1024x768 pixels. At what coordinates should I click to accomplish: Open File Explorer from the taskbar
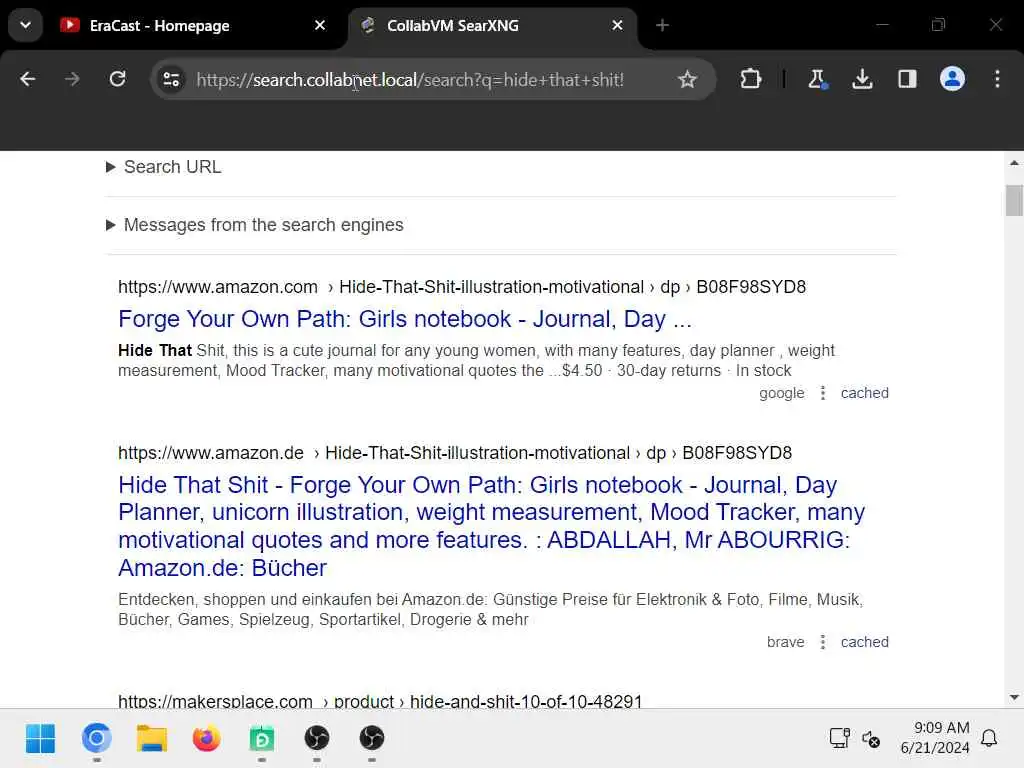152,739
